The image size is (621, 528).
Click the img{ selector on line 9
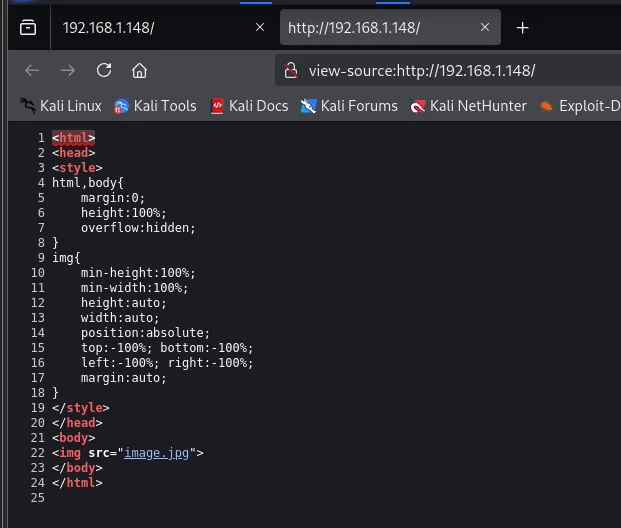coord(66,258)
